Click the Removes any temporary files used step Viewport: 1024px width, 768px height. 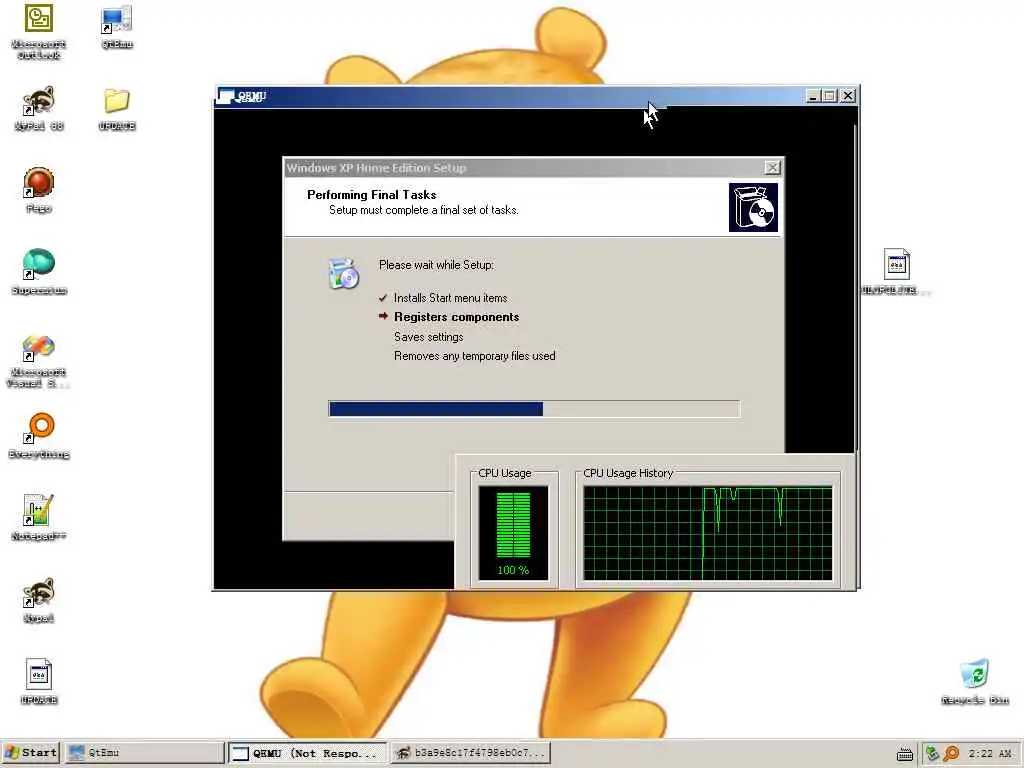475,356
